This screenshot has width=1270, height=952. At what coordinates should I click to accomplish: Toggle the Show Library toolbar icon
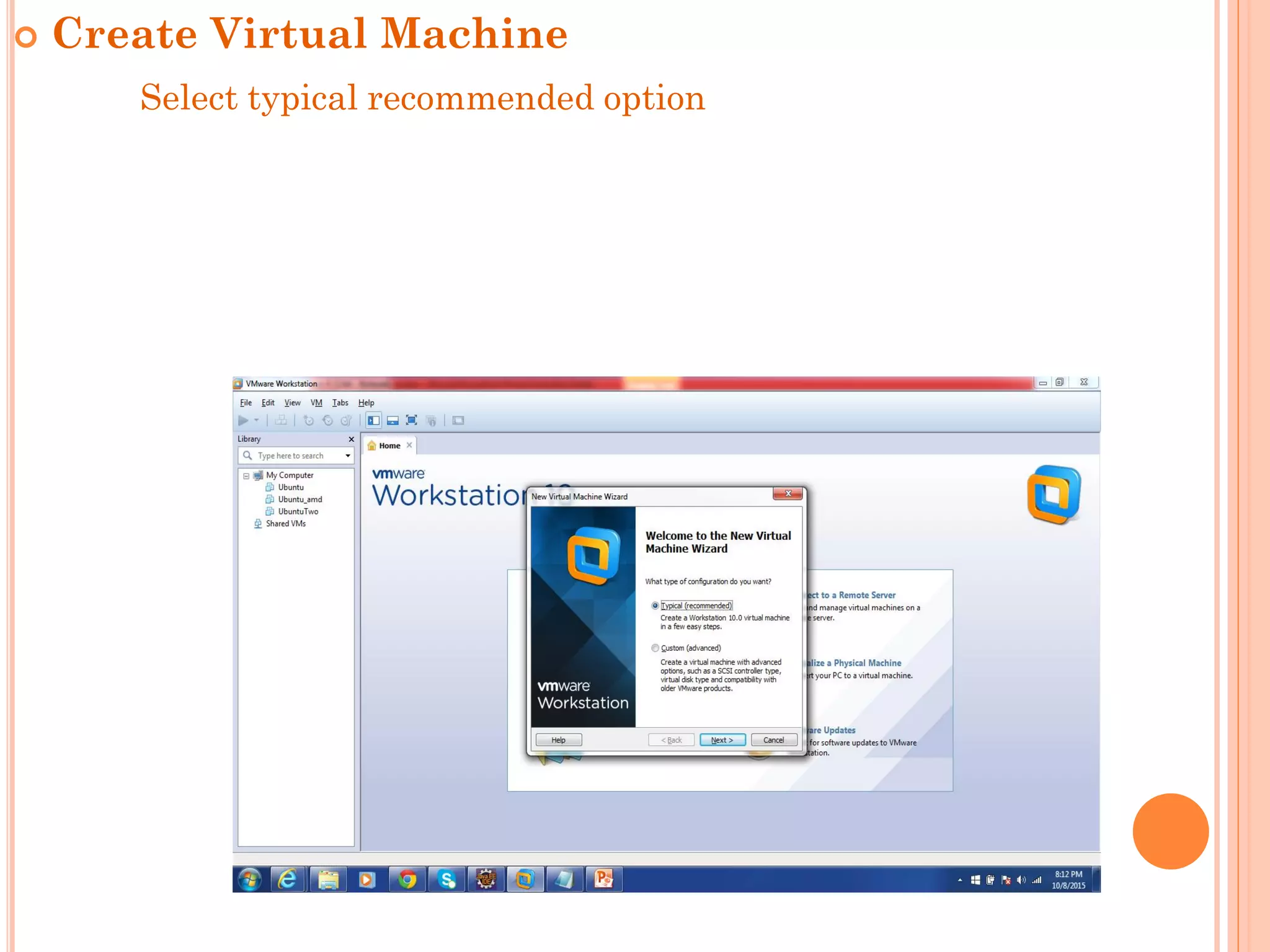373,421
